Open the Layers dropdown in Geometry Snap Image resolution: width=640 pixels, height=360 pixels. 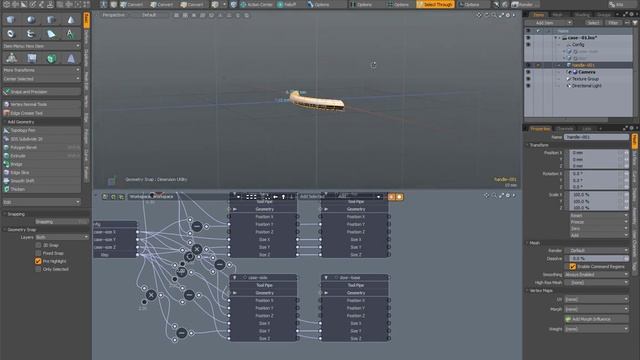tap(62, 237)
